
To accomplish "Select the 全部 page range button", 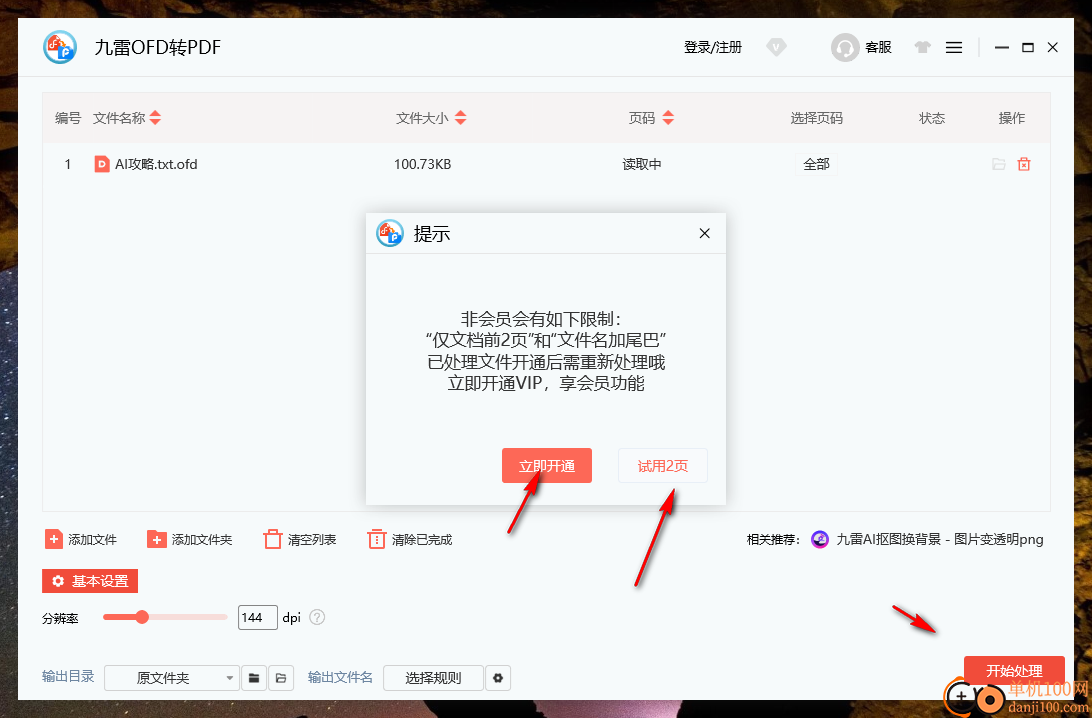I will pyautogui.click(x=816, y=164).
